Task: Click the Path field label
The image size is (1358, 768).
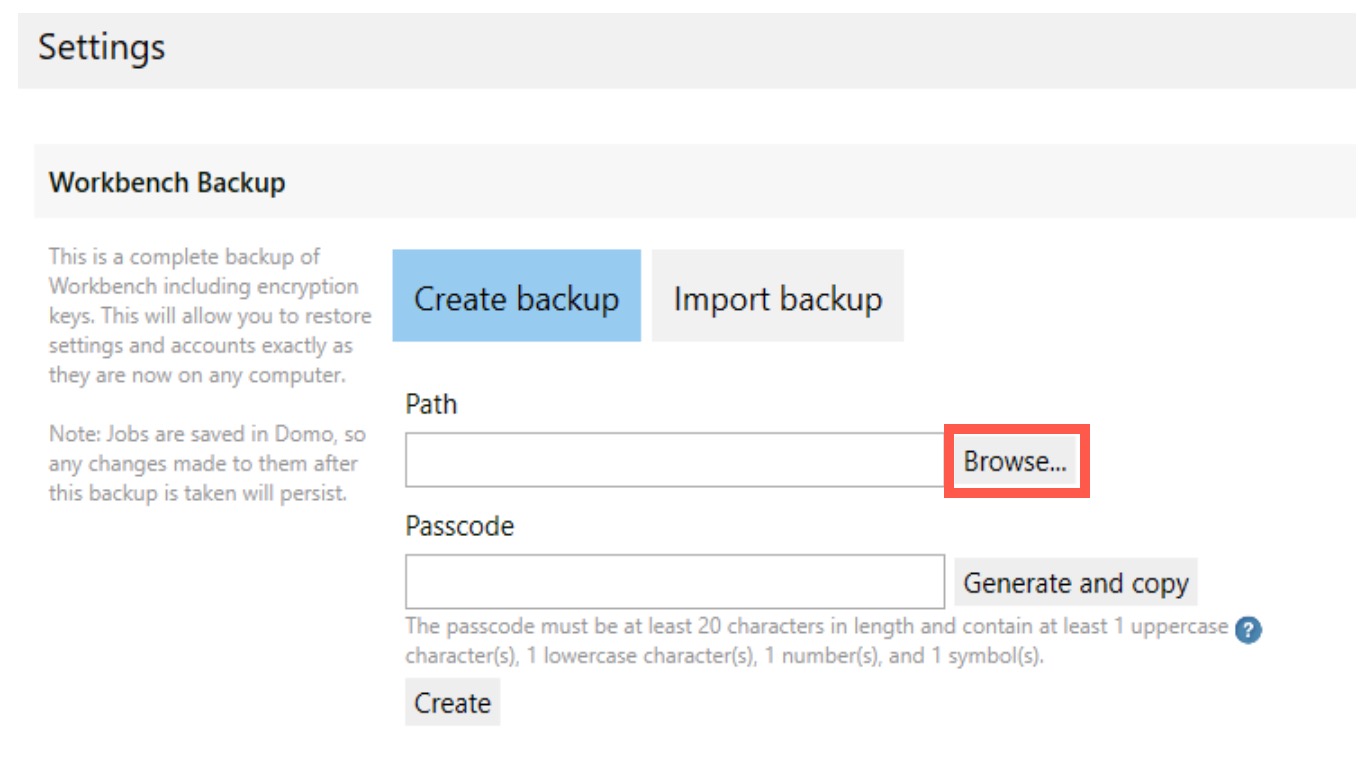Action: click(431, 404)
